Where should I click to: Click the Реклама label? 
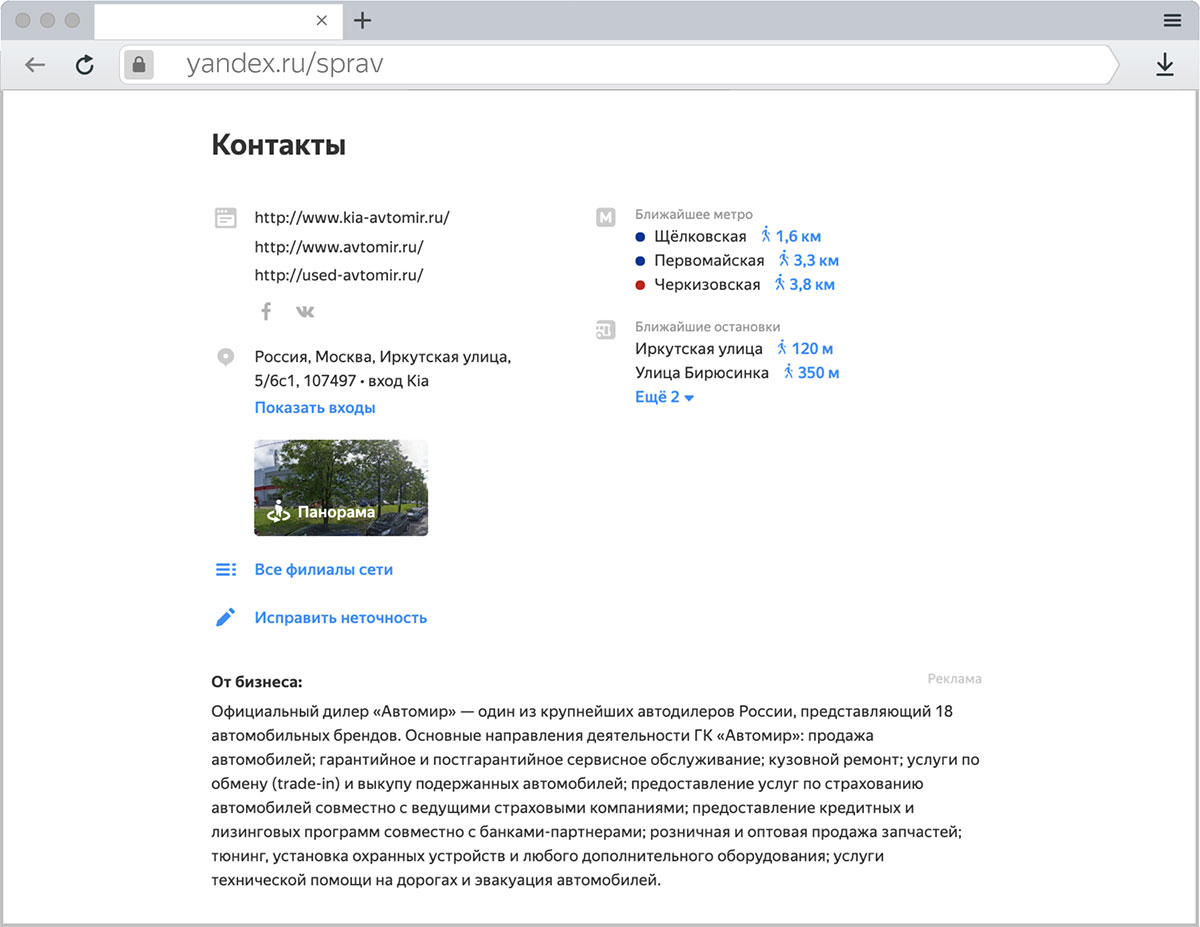pyautogui.click(x=954, y=679)
